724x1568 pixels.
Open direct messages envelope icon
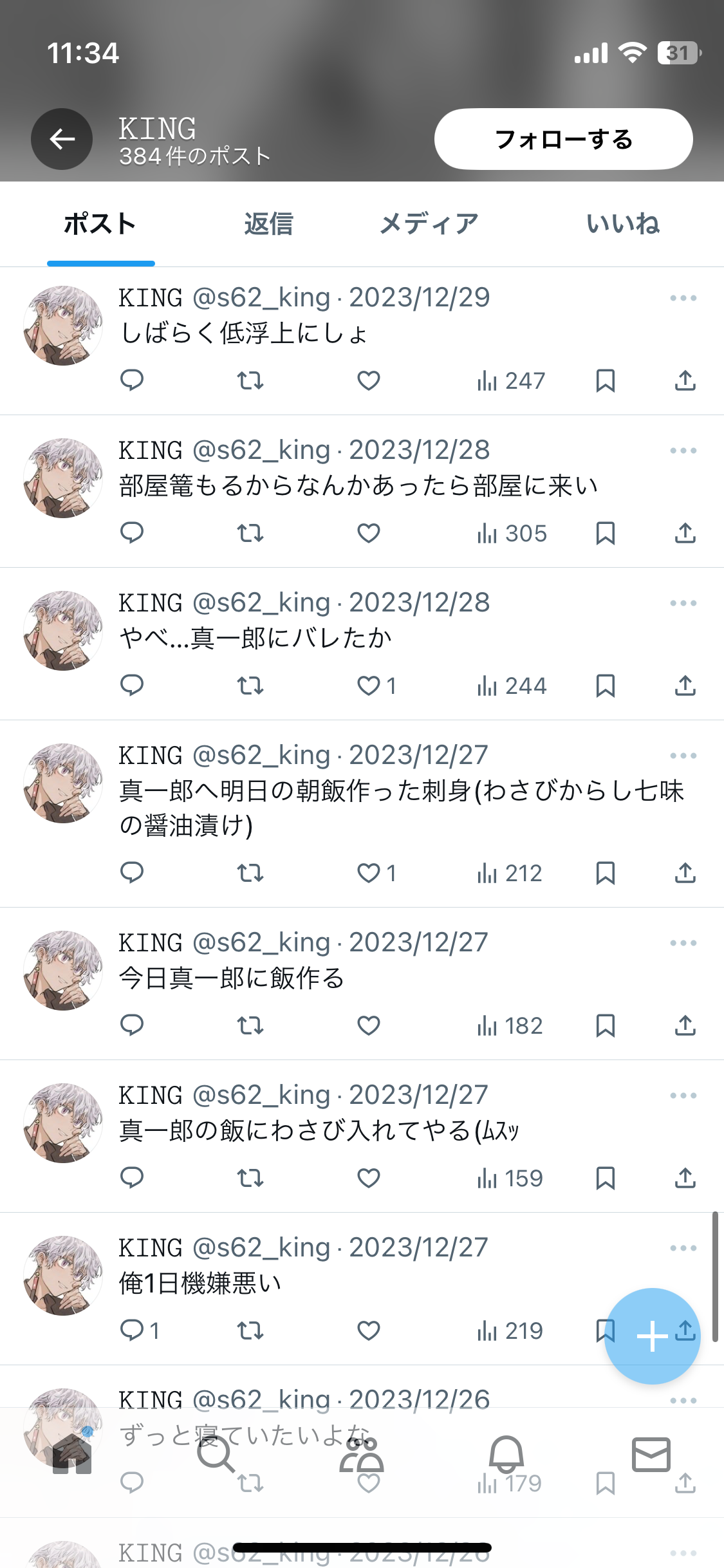coord(651,1455)
